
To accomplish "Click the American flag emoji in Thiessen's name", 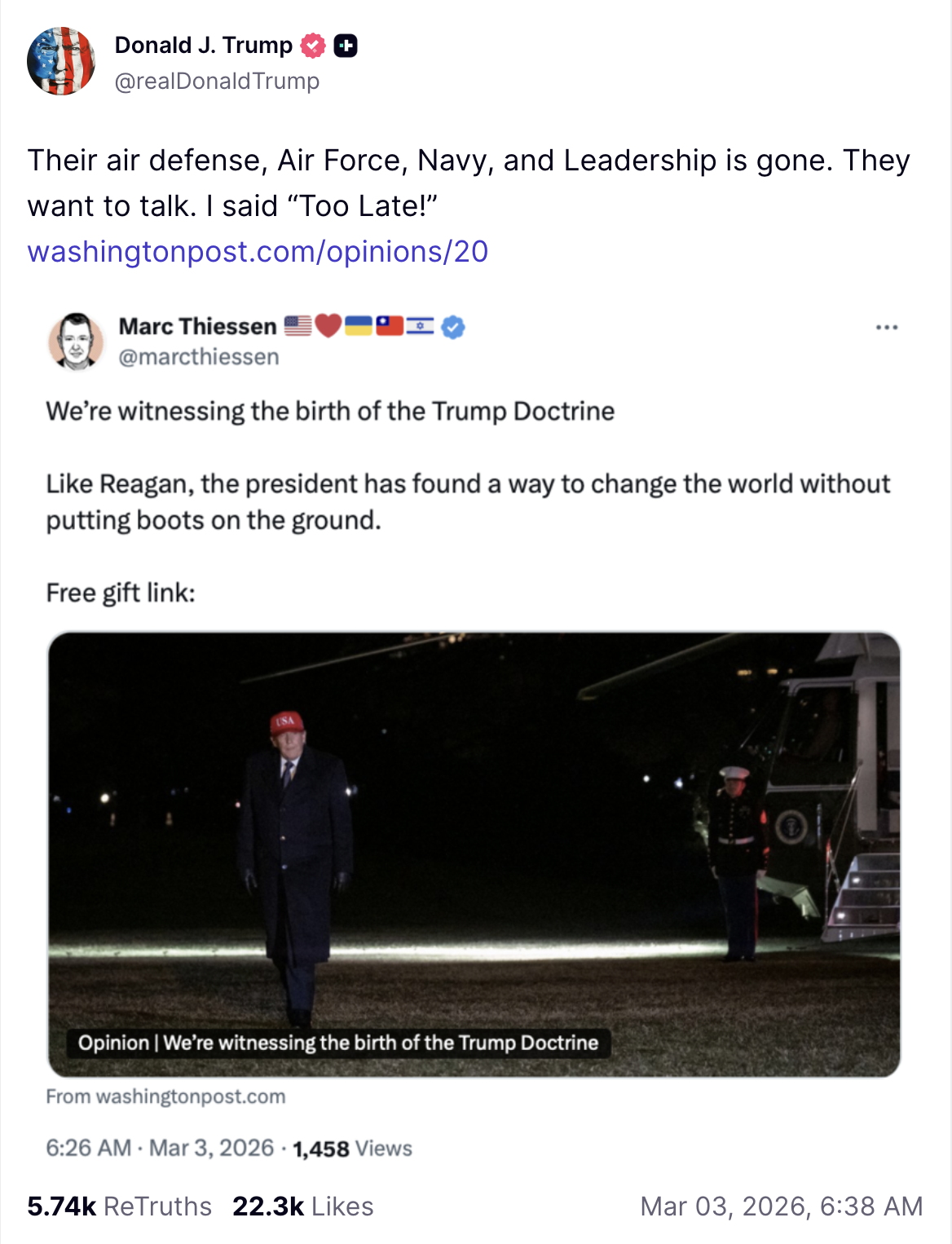I will pos(298,326).
